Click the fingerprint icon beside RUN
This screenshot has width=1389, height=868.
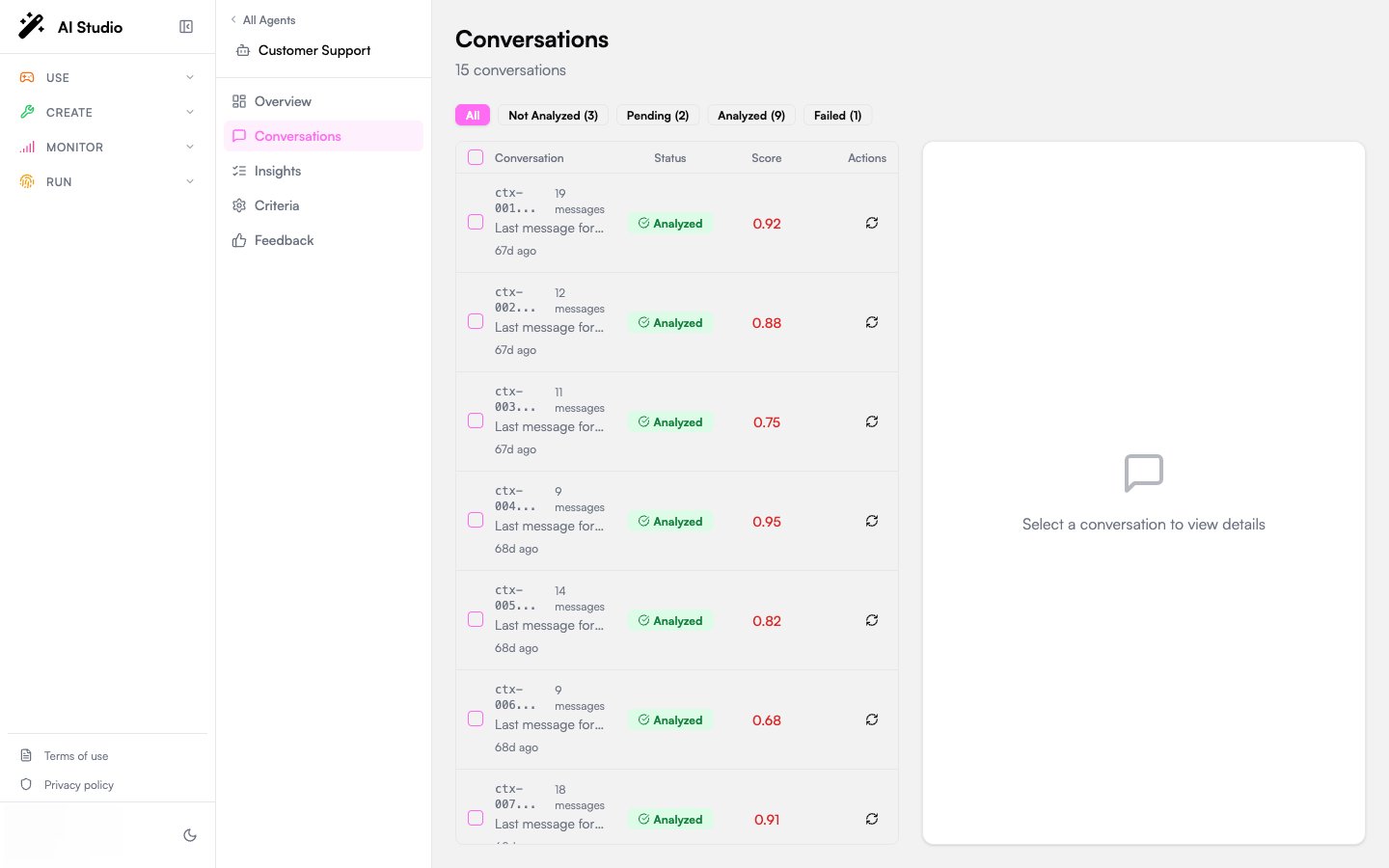point(27,181)
